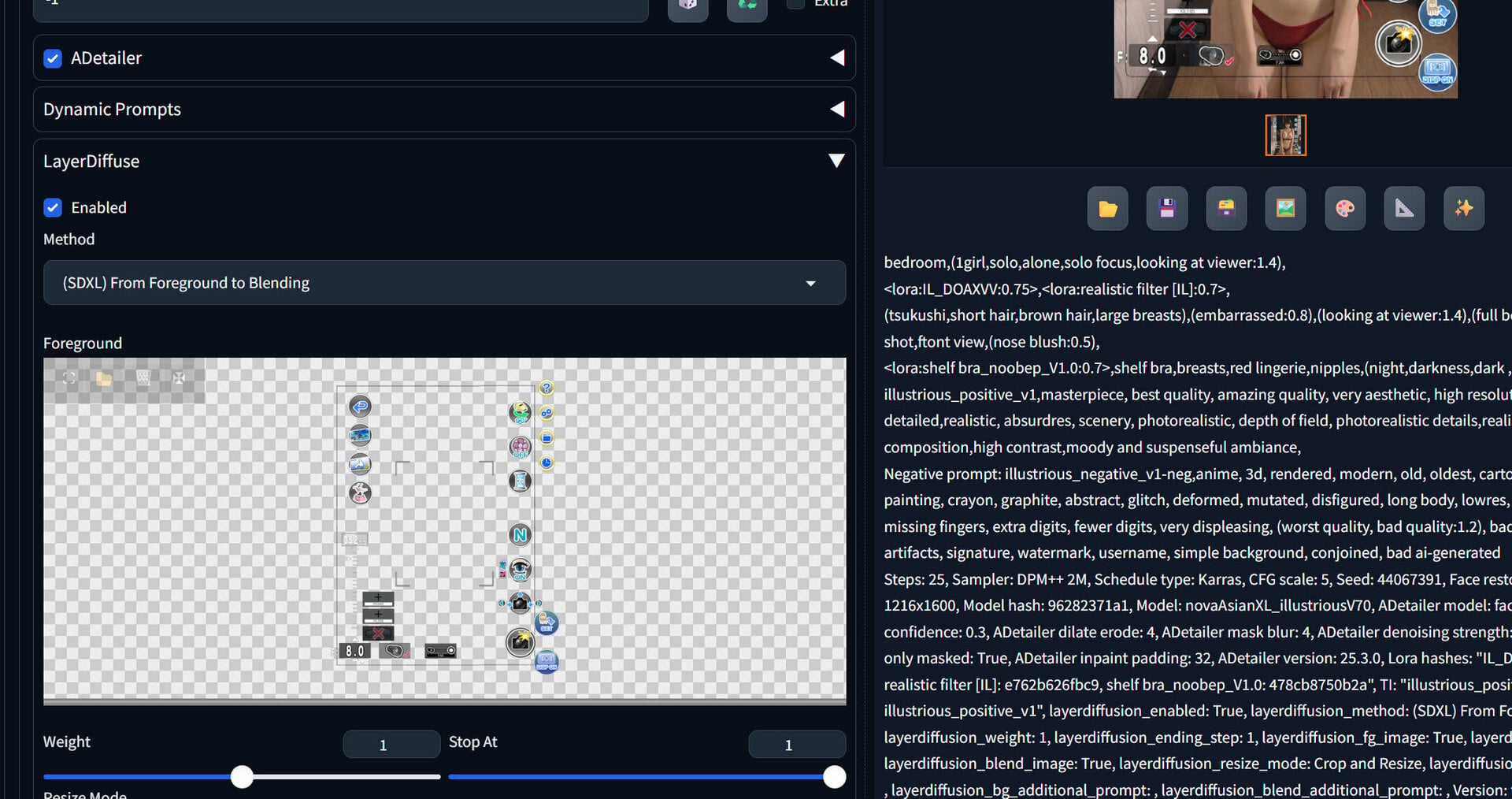Click the Stop At slider handle
This screenshot has height=799, width=1512.
(834, 777)
